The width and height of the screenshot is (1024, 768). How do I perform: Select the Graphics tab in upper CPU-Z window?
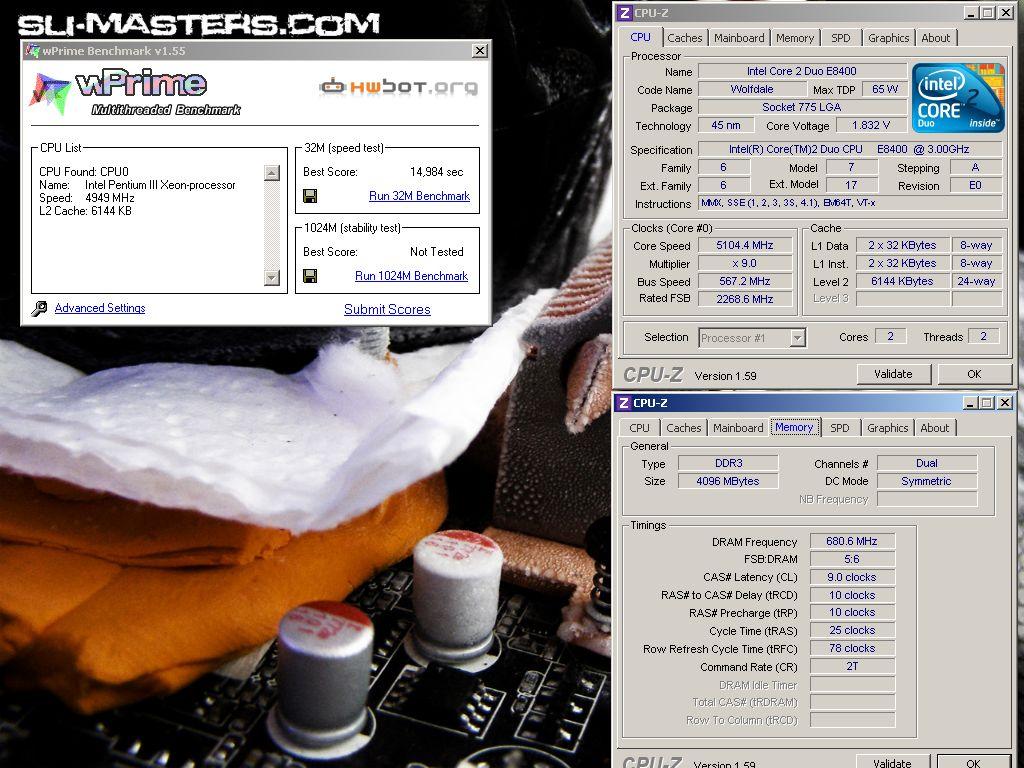(888, 38)
